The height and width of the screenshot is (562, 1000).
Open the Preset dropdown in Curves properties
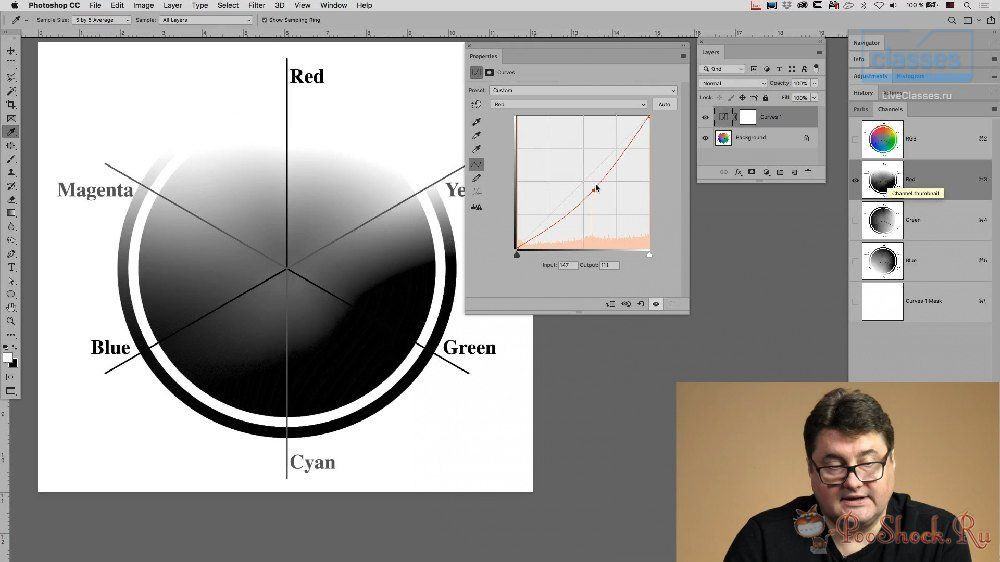[584, 90]
